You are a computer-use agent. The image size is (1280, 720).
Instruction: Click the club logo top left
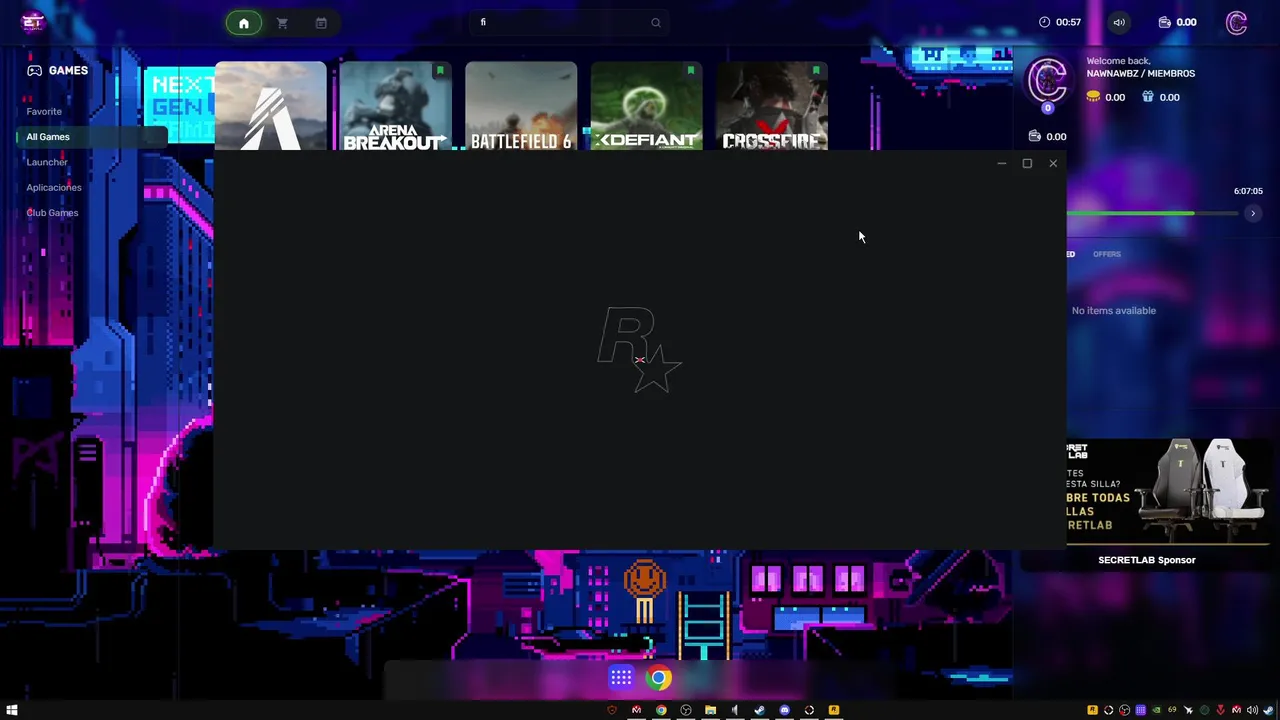pyautogui.click(x=33, y=22)
